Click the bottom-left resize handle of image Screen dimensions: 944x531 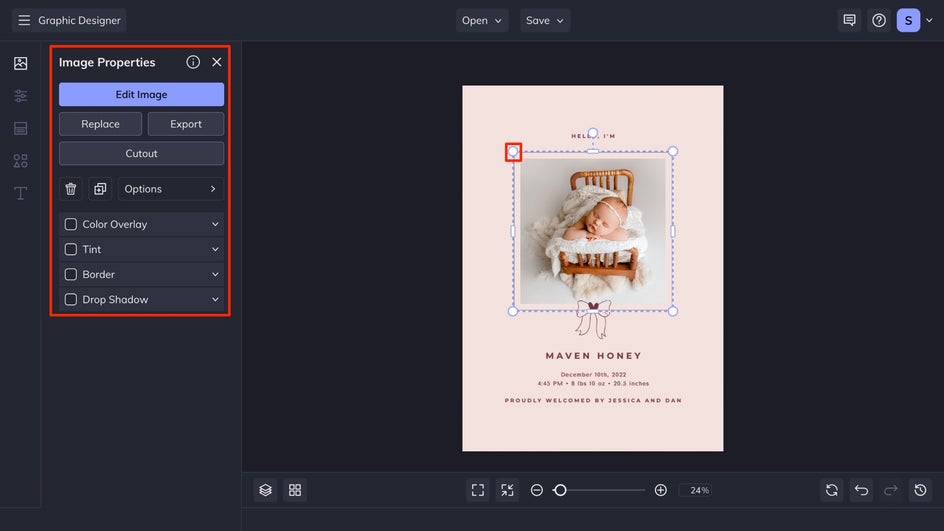513,311
